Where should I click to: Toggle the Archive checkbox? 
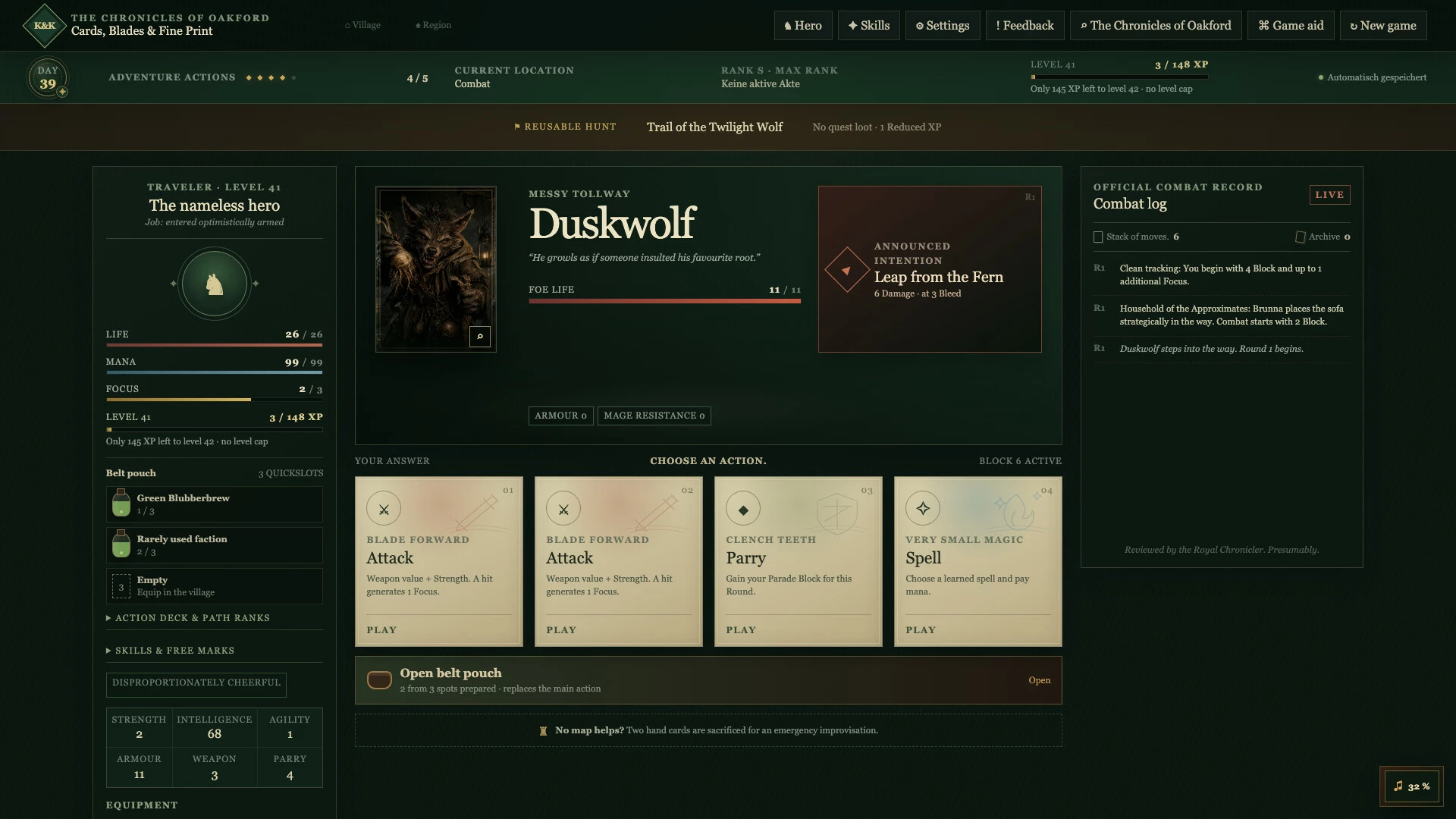tap(1300, 237)
